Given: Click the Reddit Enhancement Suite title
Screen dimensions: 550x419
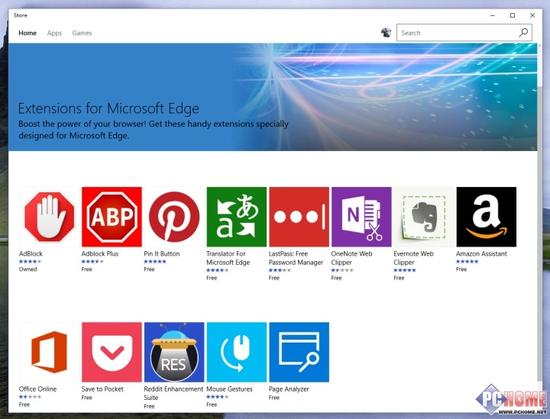Looking at the screenshot, I should [174, 393].
